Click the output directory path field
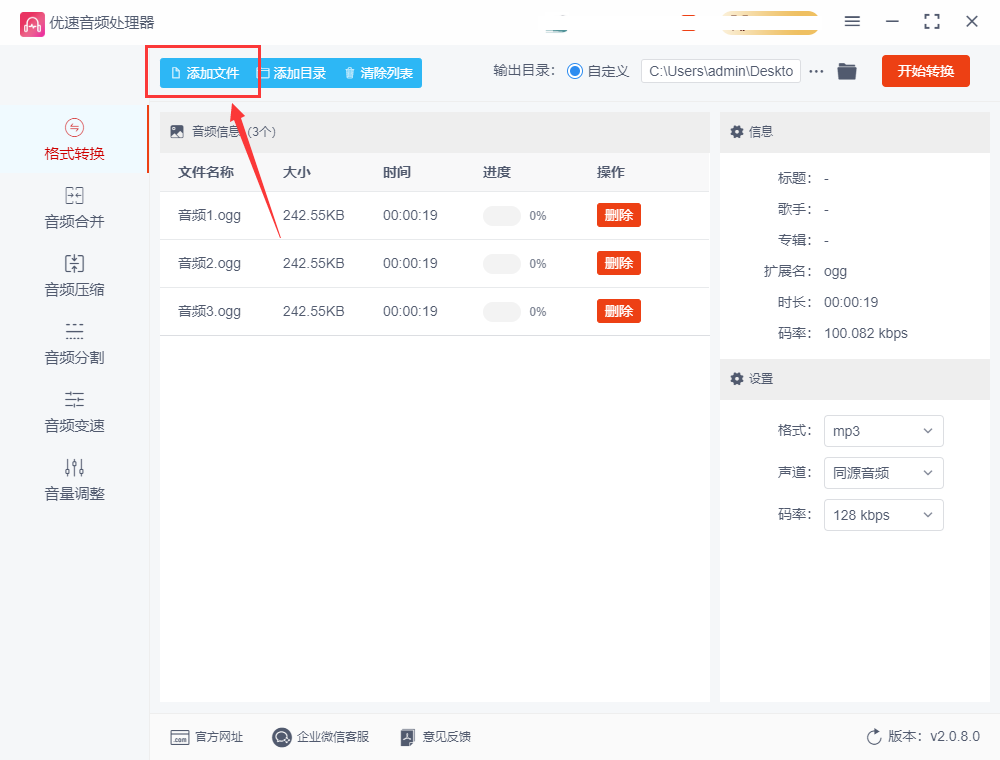Viewport: 1000px width, 760px height. (x=721, y=71)
